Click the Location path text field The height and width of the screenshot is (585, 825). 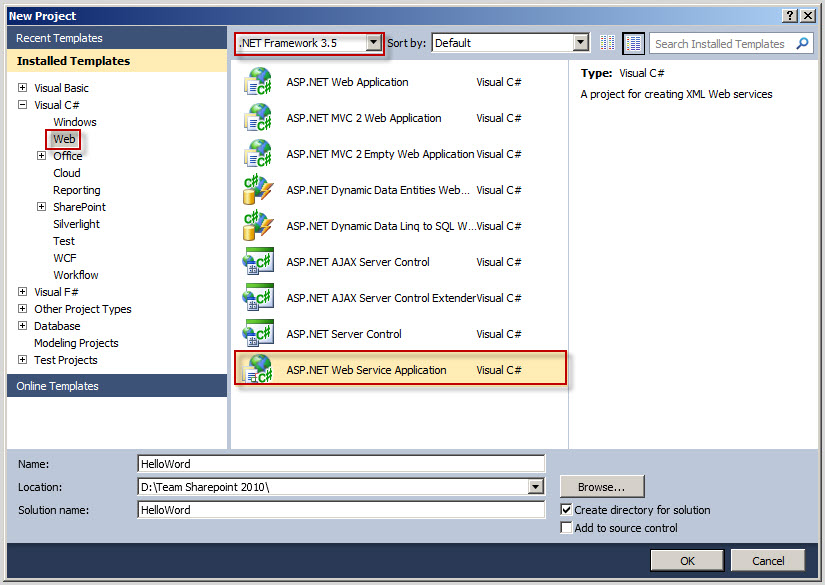click(333, 487)
